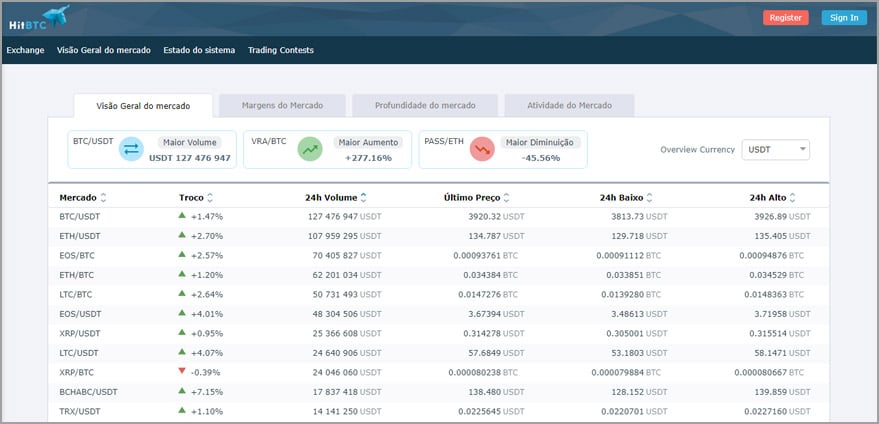Open TRX/USDT market in table

(x=80, y=411)
